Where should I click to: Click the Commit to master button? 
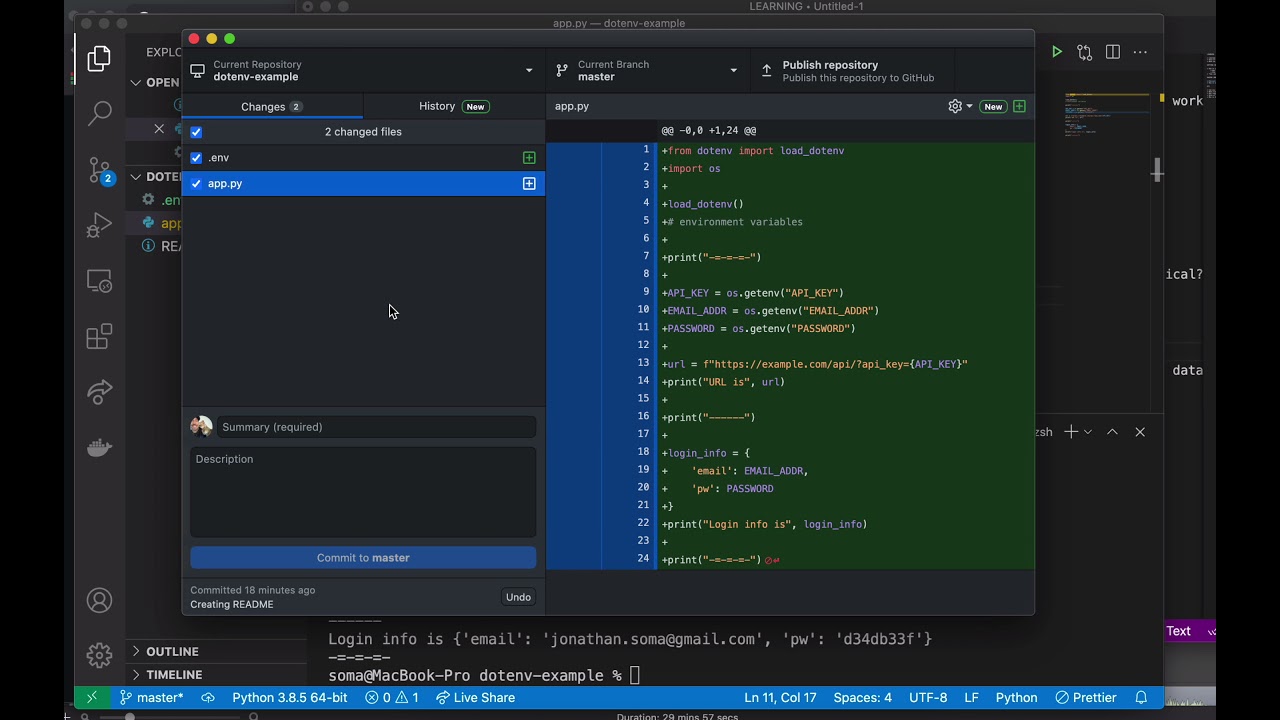pos(363,558)
